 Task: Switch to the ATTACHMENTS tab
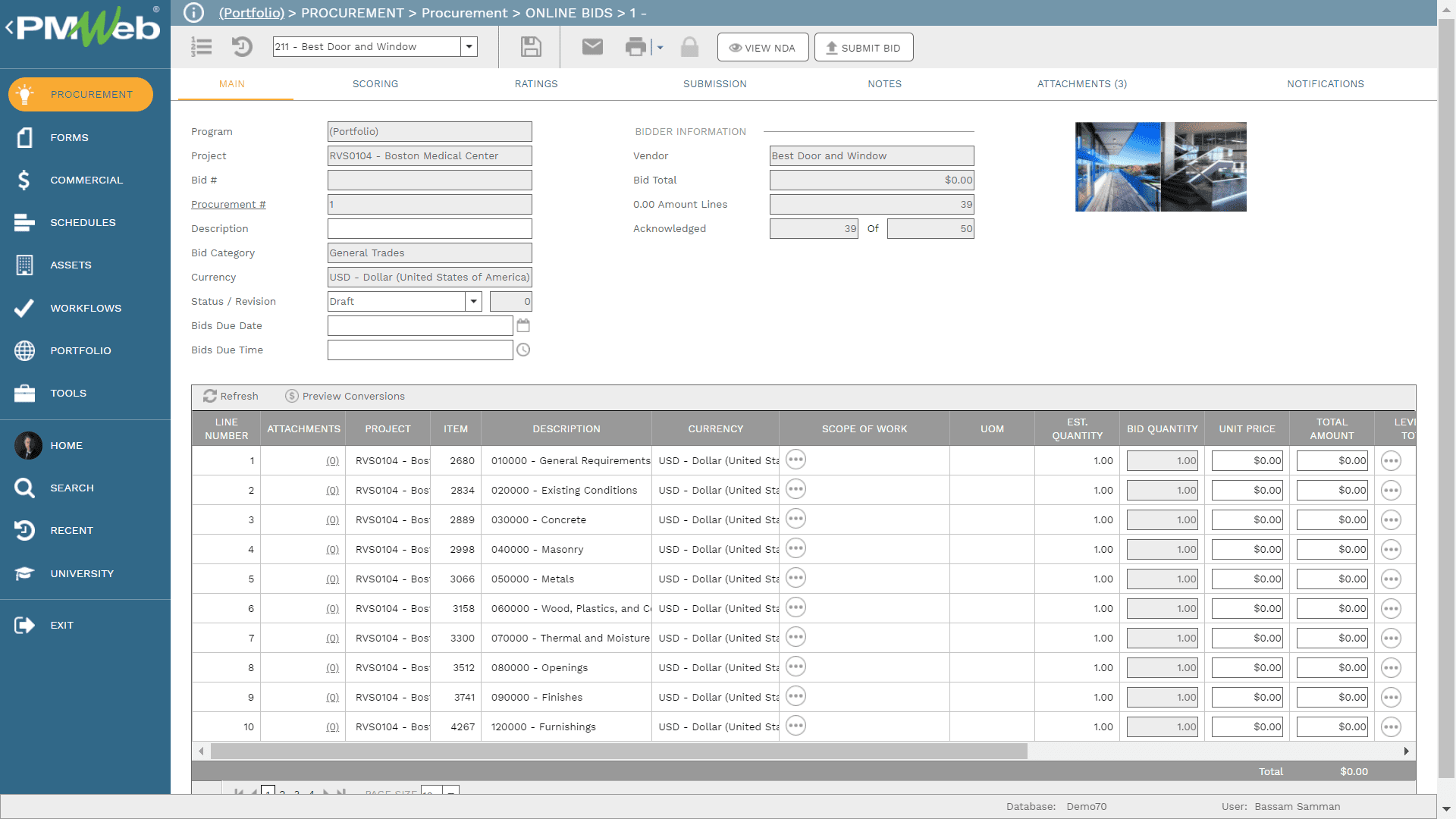point(1081,83)
